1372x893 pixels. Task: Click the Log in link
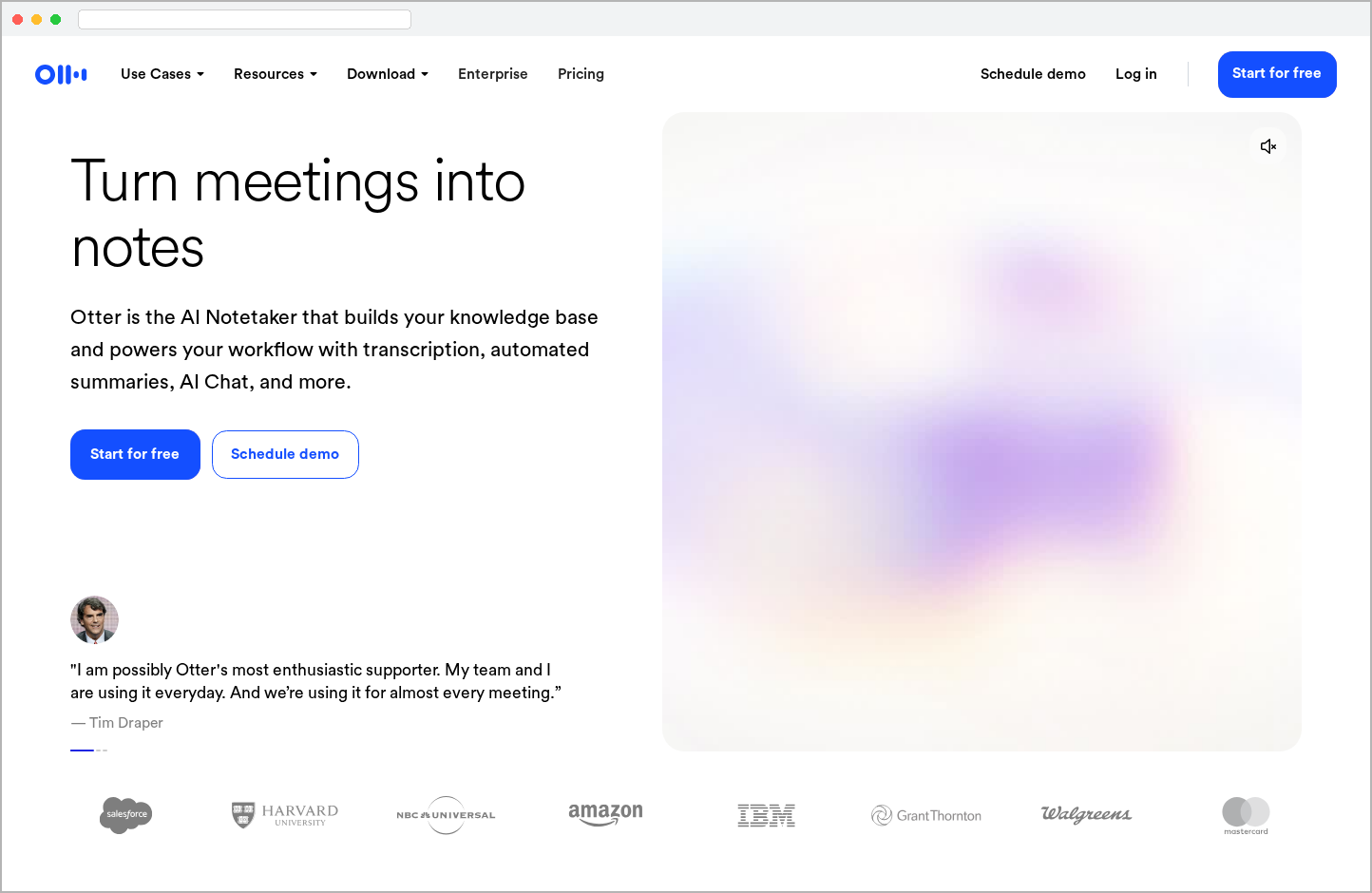click(1135, 74)
